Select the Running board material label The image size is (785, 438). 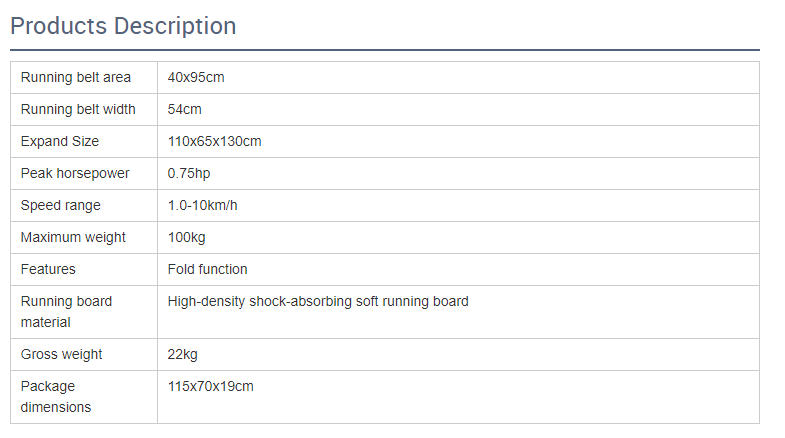[66, 312]
